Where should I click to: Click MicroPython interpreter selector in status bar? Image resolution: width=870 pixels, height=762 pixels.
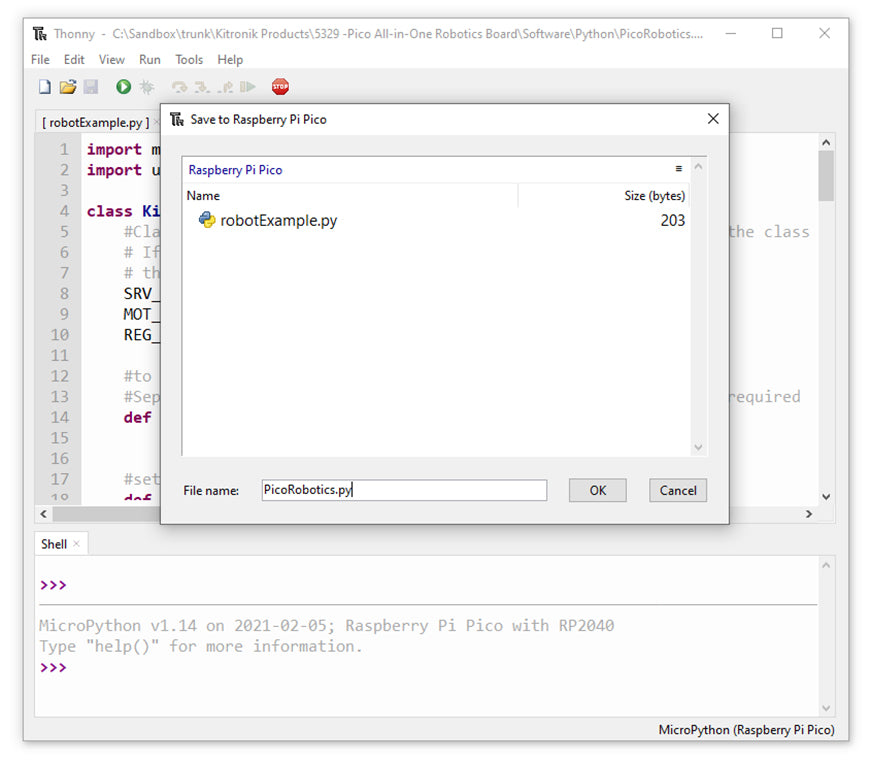[x=746, y=730]
